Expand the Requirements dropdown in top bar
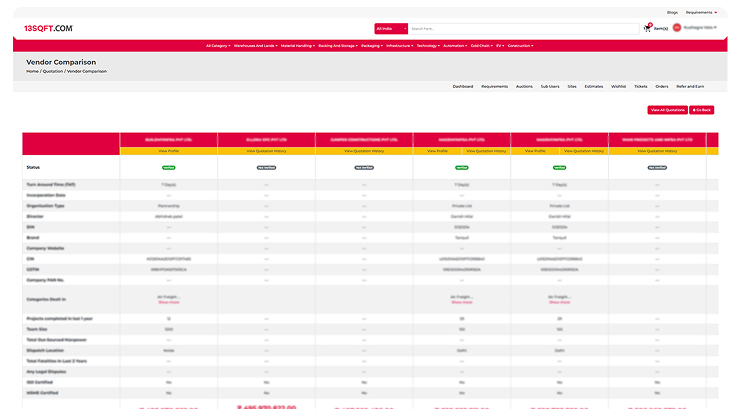The height and width of the screenshot is (416, 740). pyautogui.click(x=701, y=12)
